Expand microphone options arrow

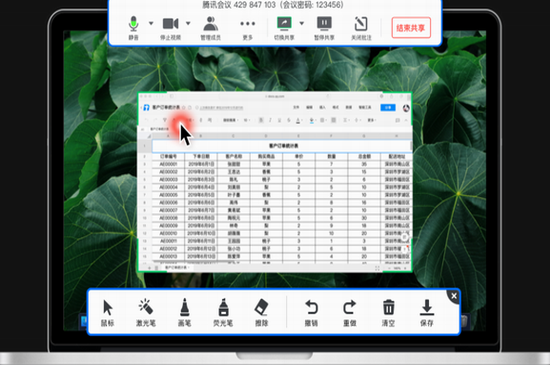point(151,23)
